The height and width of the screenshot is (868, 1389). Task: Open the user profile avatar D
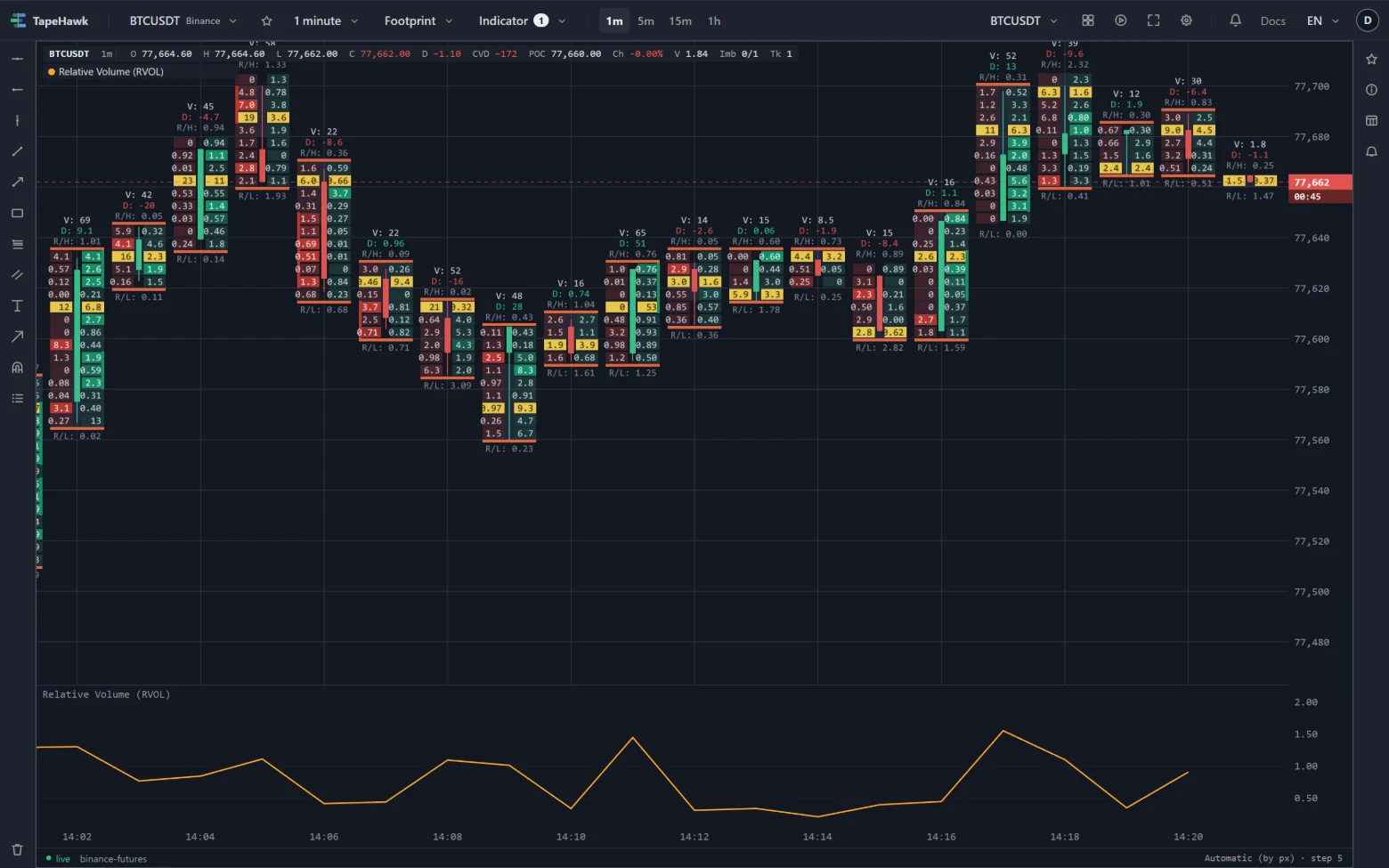1368,20
